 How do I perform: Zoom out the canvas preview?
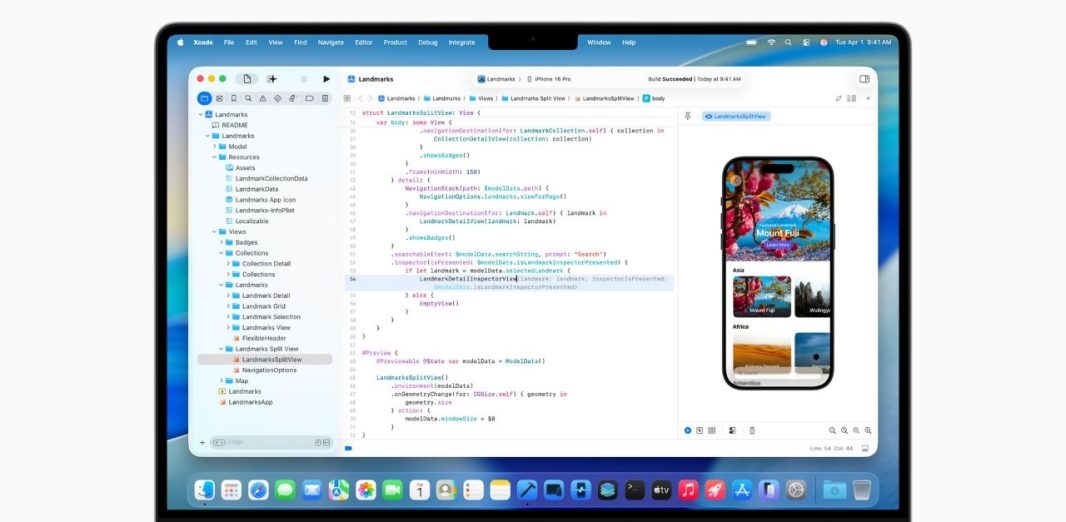click(832, 430)
